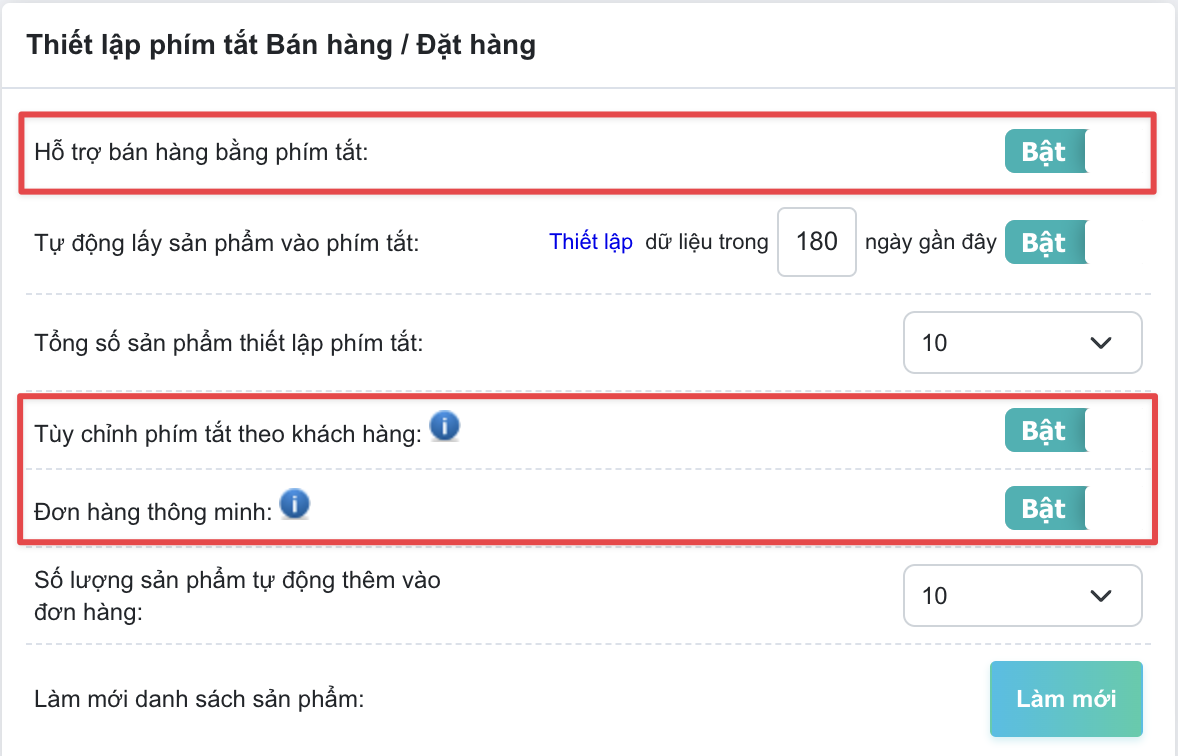Open the blue Thiết lập link
The height and width of the screenshot is (756, 1178).
(x=591, y=242)
